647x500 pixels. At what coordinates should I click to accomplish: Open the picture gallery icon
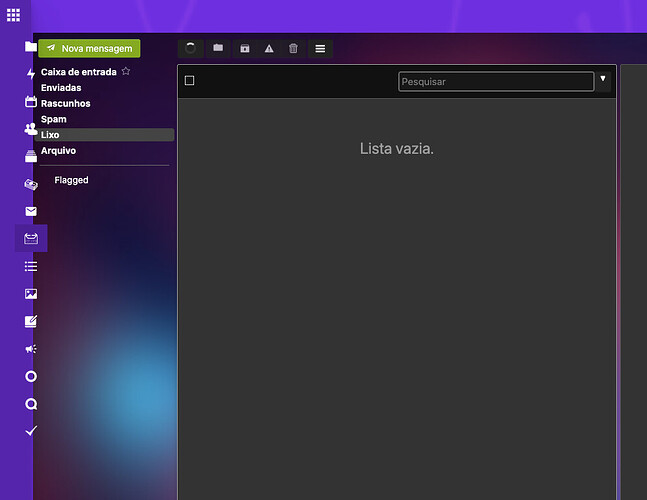[31, 294]
